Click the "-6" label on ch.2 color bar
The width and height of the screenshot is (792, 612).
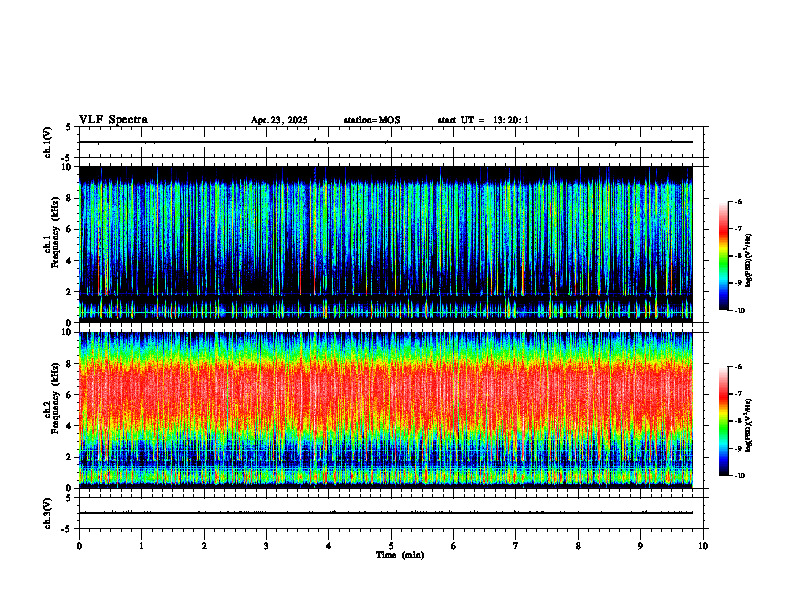[x=739, y=367]
